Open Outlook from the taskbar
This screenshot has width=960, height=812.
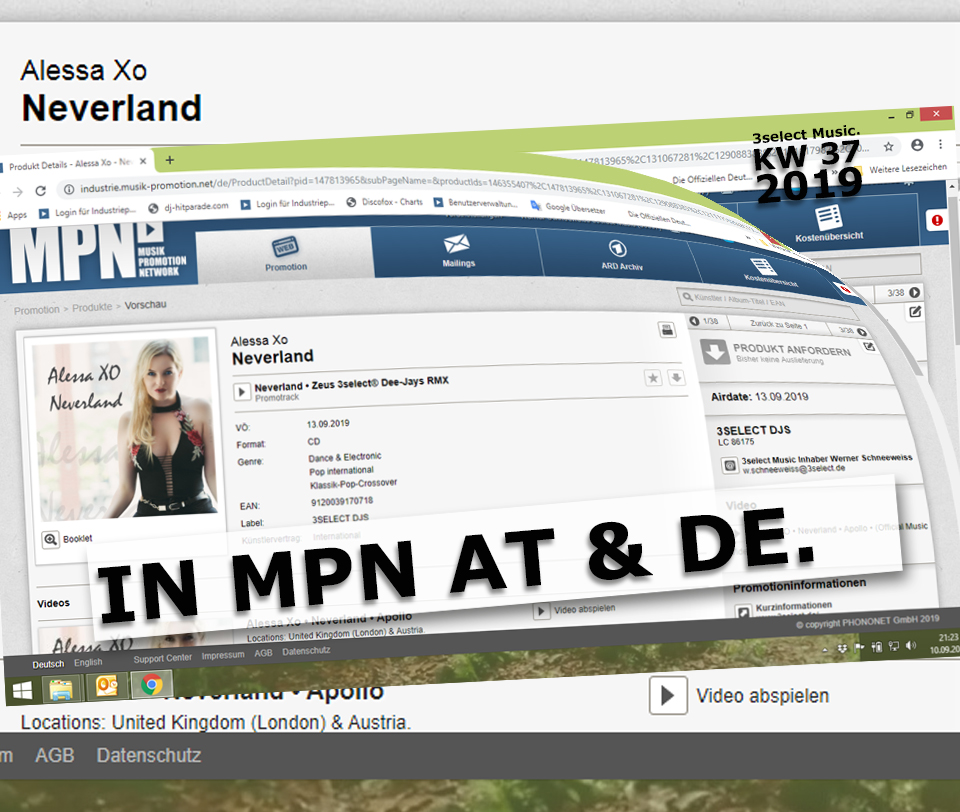(x=107, y=686)
